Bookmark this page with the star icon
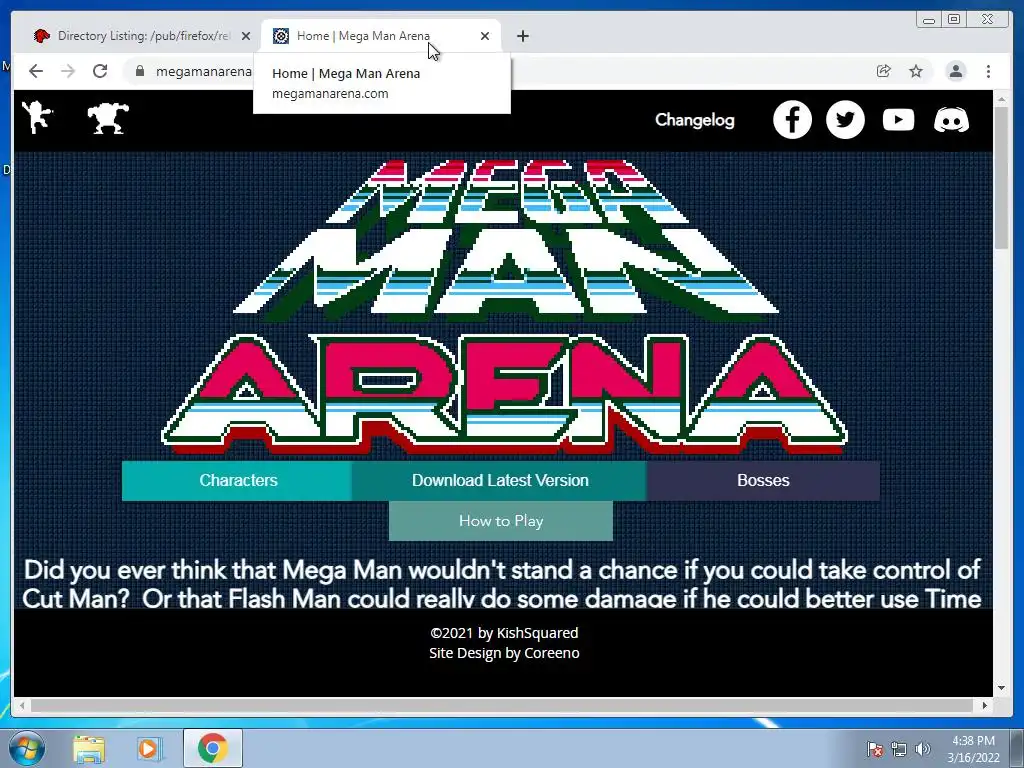This screenshot has width=1024, height=768. tap(916, 71)
